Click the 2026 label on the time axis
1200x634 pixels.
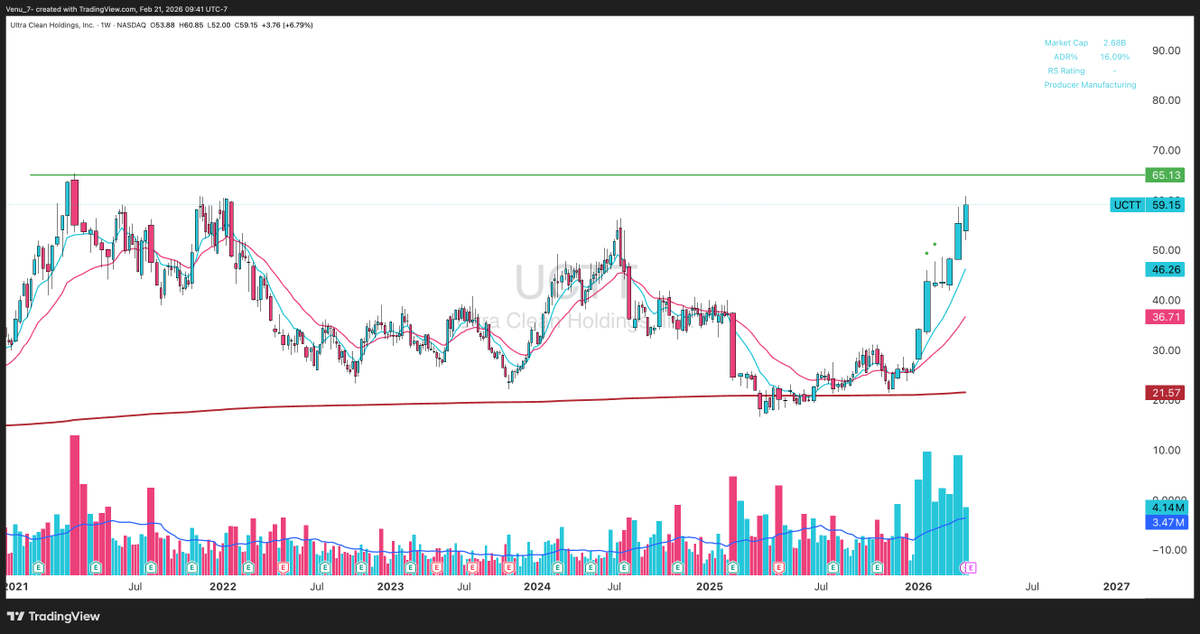tap(918, 586)
